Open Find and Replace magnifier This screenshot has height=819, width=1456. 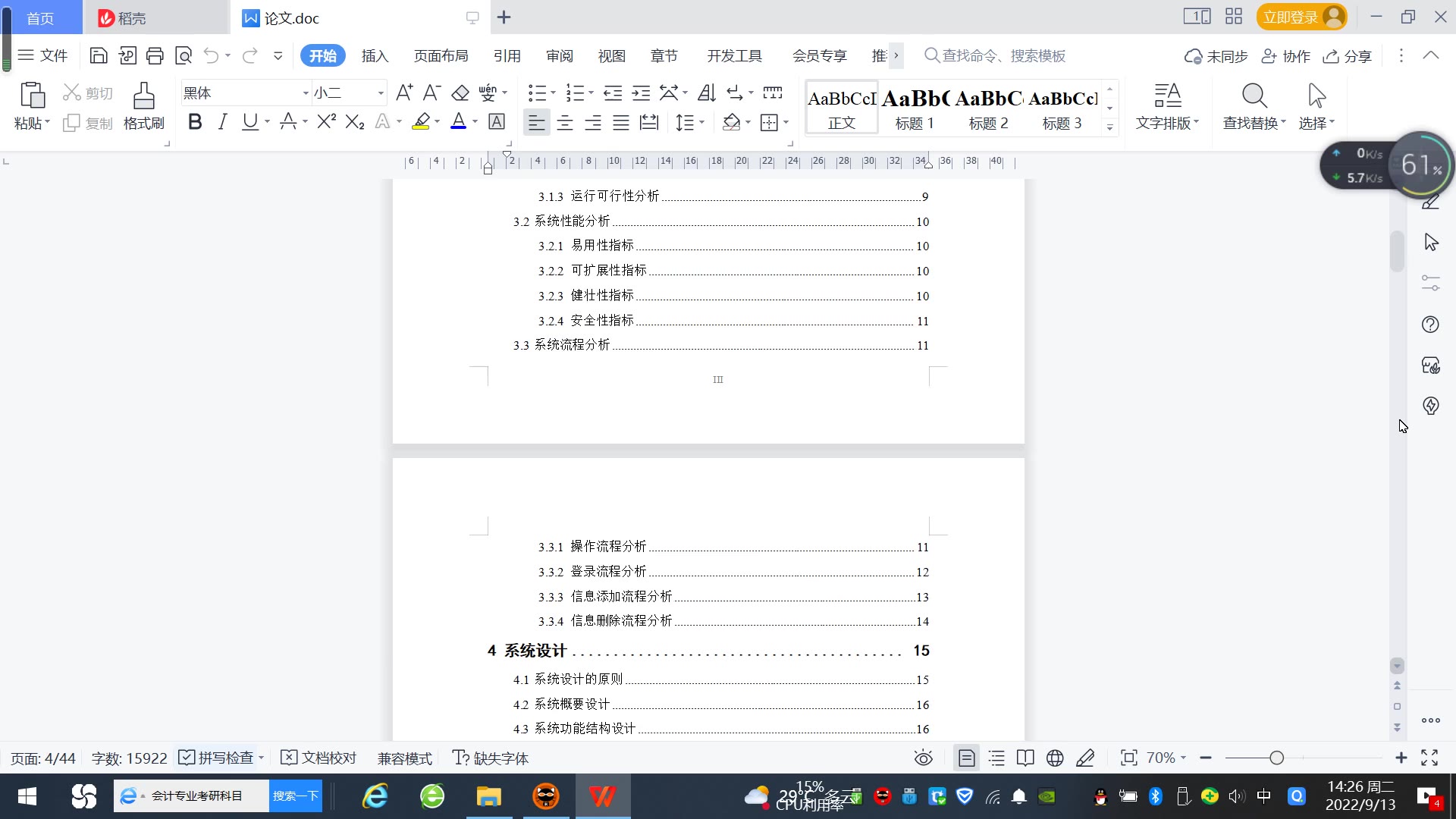[1254, 96]
